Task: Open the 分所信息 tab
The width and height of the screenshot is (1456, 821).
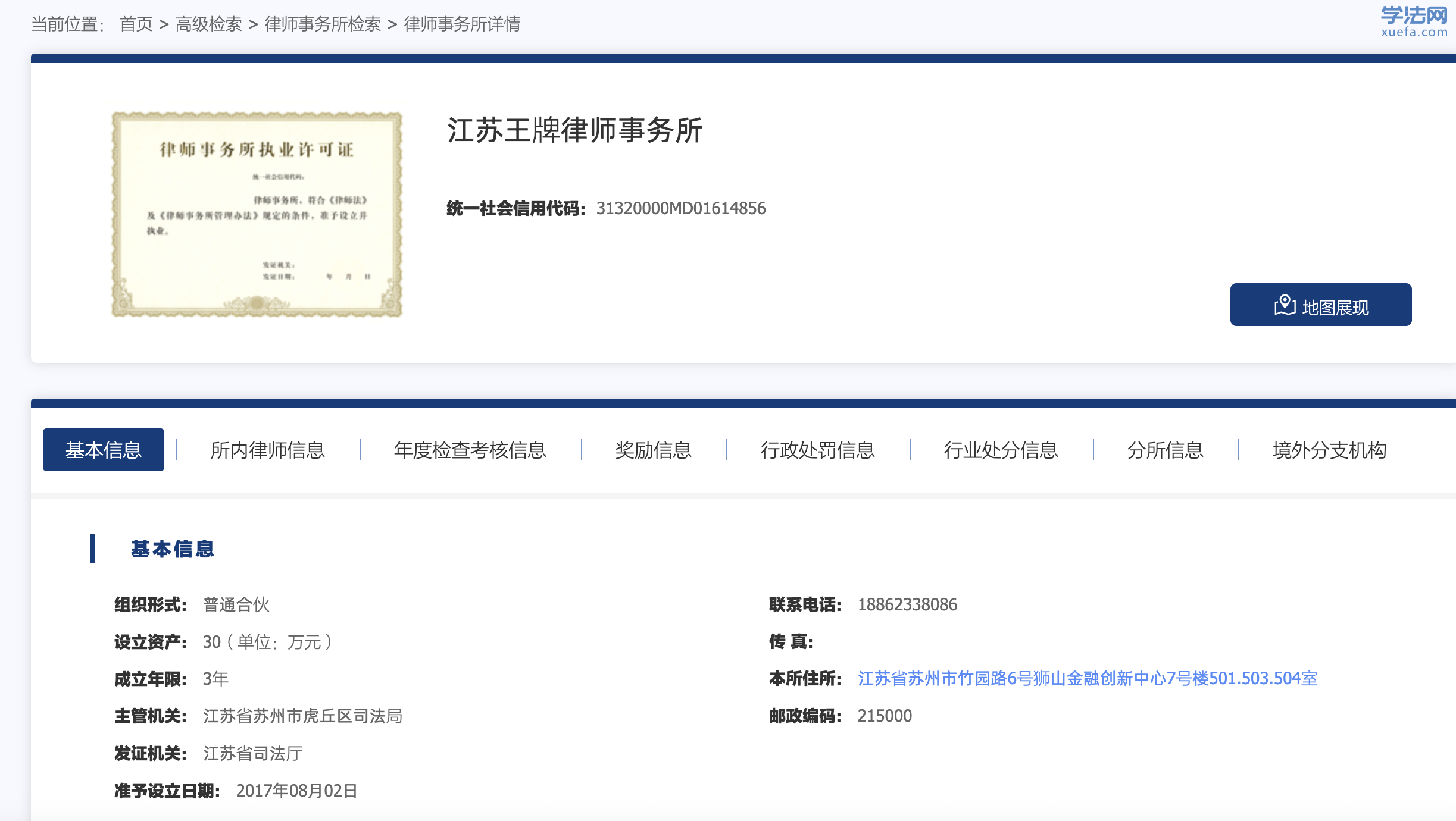Action: coord(1166,450)
